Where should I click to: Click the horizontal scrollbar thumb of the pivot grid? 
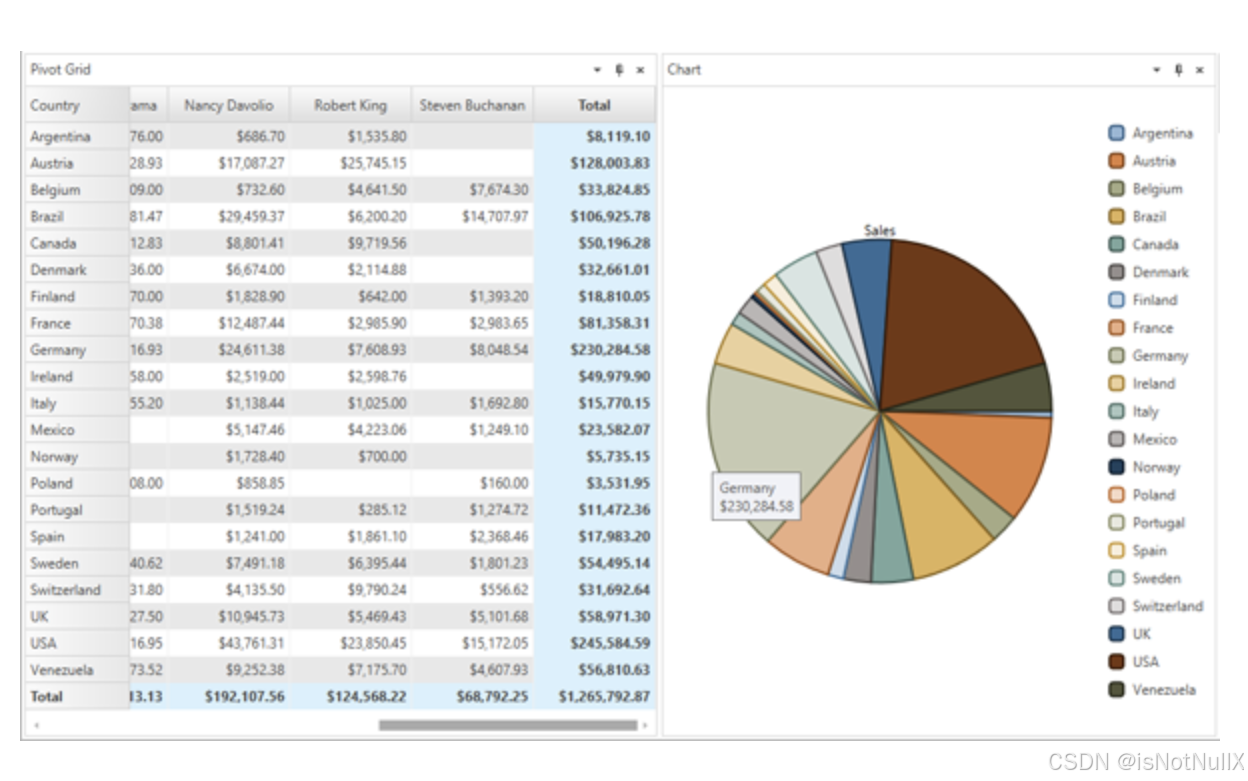(508, 725)
